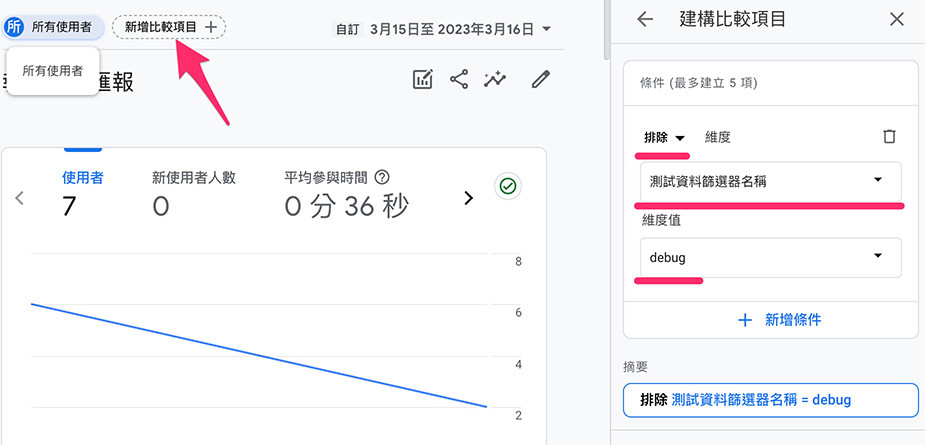The height and width of the screenshot is (445, 925).
Task: Click the blue line in the chart
Action: click(258, 355)
